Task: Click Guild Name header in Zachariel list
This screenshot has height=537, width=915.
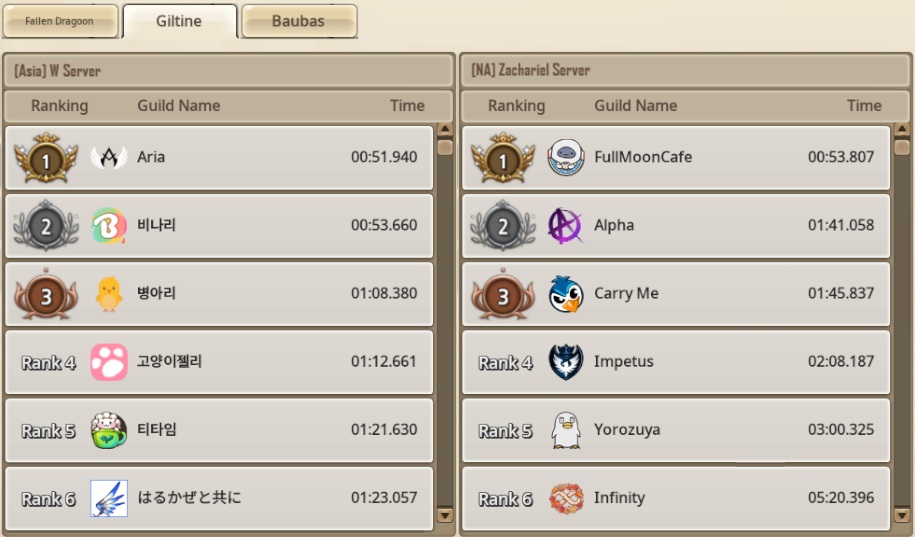Action: pyautogui.click(x=635, y=106)
